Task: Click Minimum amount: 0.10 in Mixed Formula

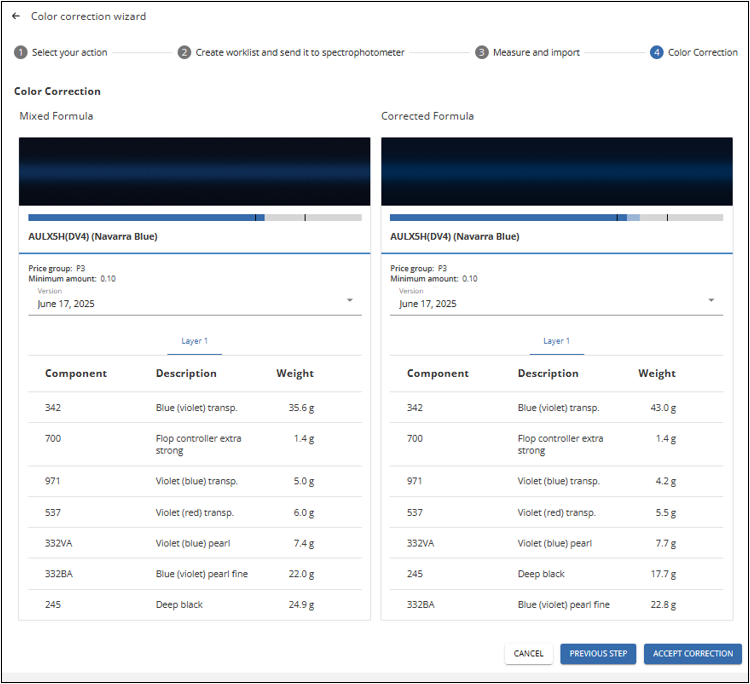Action: coord(72,279)
